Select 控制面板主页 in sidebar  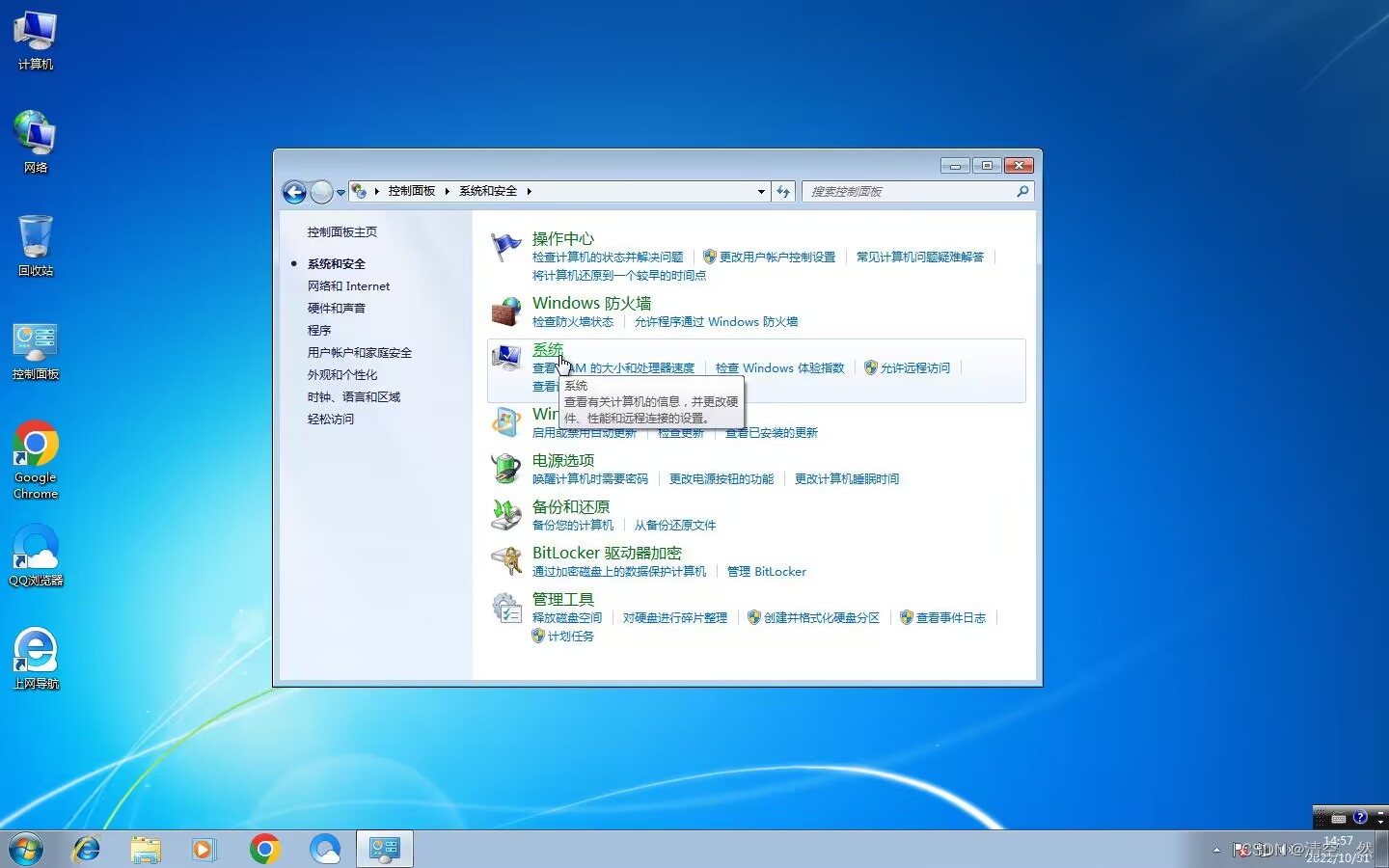[342, 231]
